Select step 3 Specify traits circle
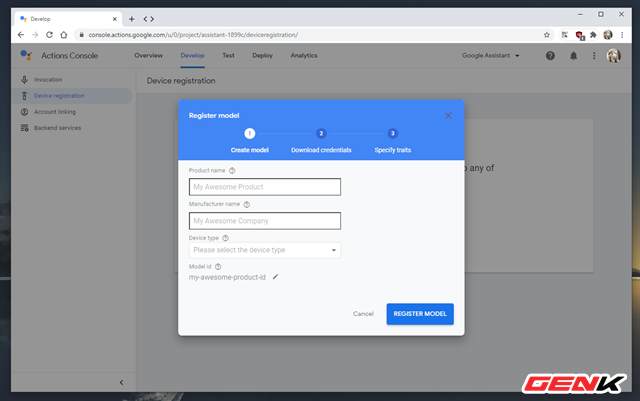Image resolution: width=640 pixels, height=401 pixels. coord(393,134)
